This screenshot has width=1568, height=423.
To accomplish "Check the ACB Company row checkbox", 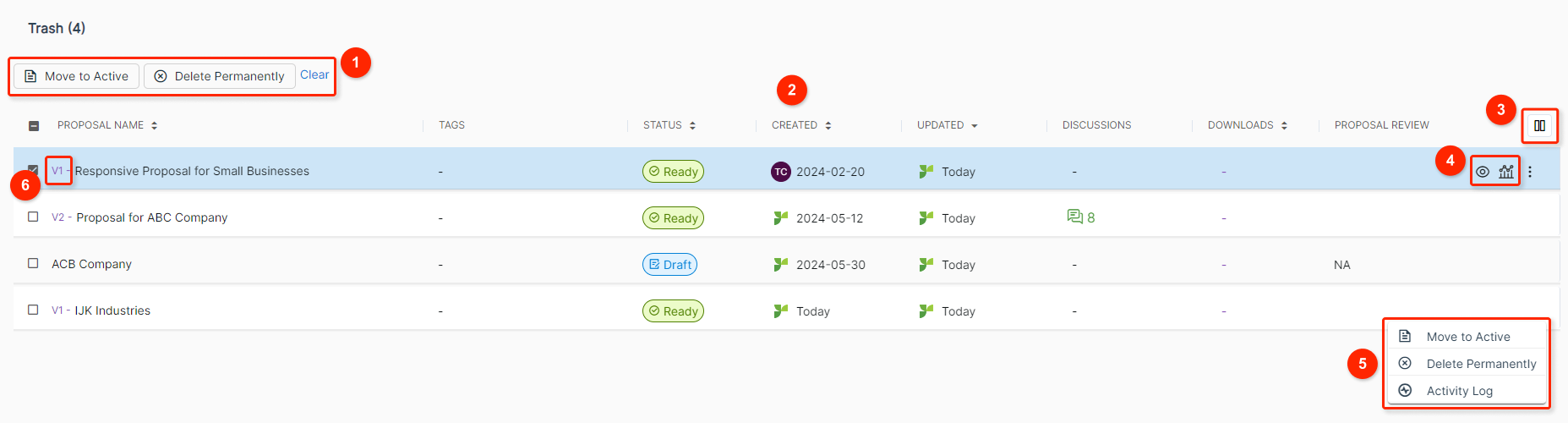I will coord(33,263).
